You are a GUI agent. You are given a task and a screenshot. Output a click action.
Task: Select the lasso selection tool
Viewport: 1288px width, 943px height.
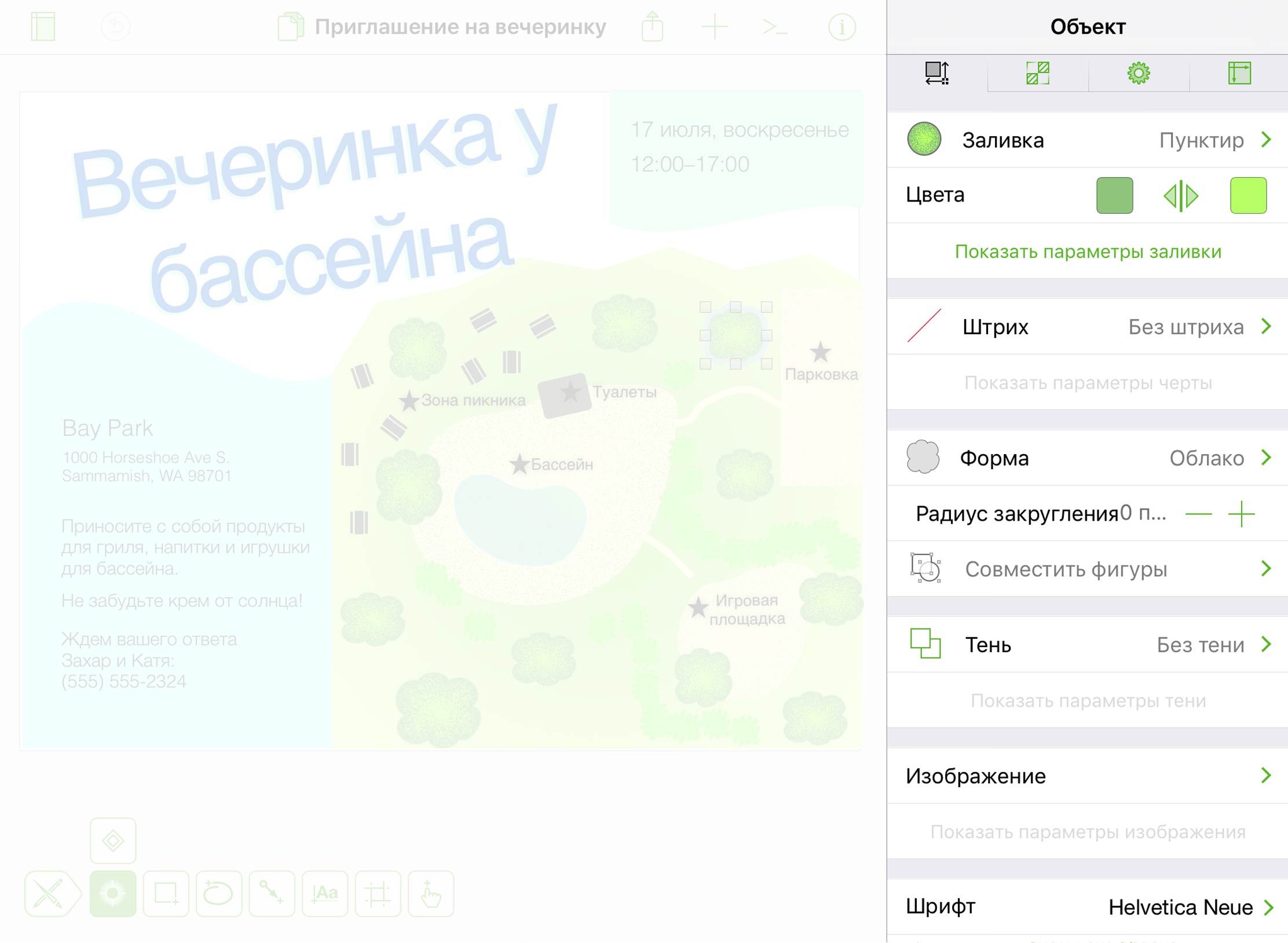click(x=219, y=894)
